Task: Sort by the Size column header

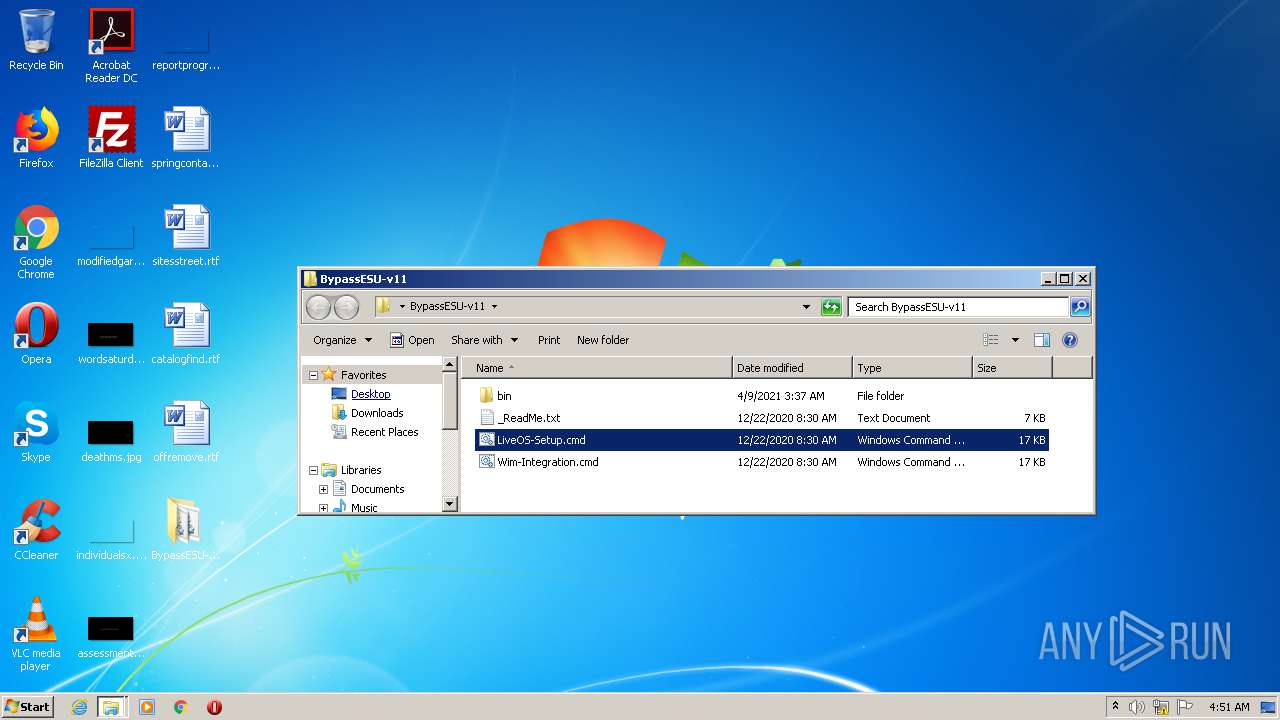Action: tap(1012, 368)
